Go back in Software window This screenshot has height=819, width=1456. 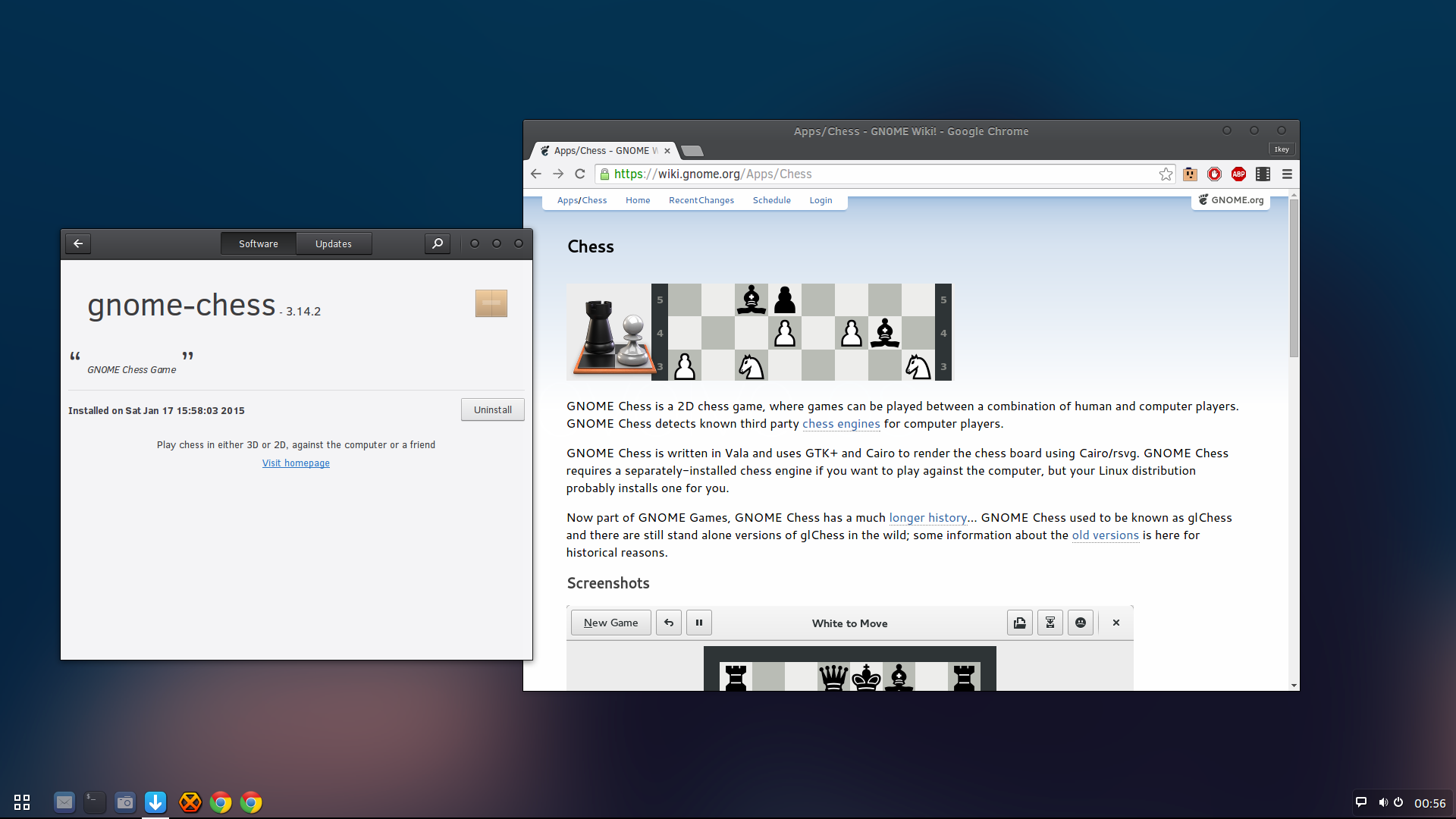point(78,243)
